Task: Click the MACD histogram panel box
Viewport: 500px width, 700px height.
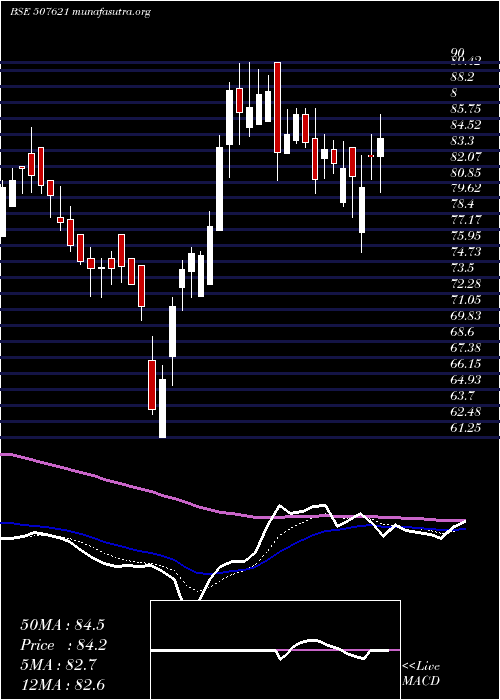Action: 275,650
